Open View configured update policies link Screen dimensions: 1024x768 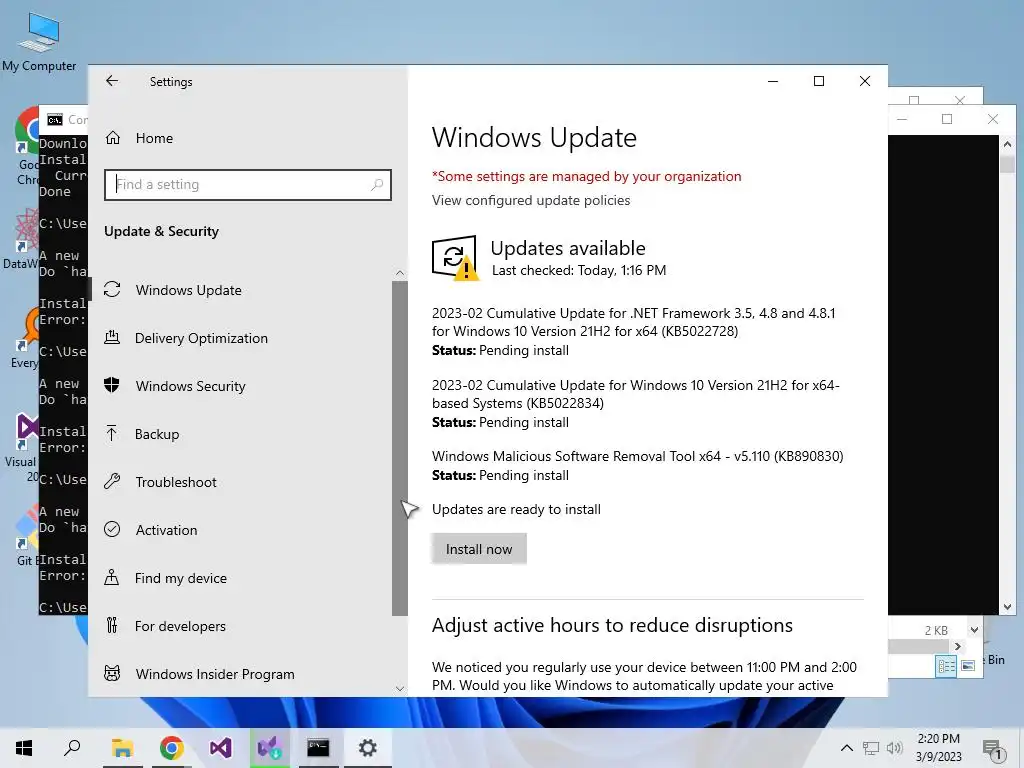[x=531, y=200]
